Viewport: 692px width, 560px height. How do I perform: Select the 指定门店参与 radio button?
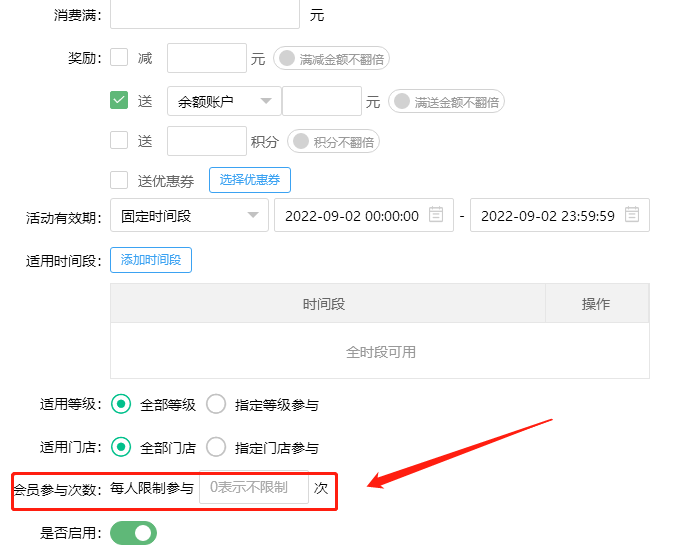click(216, 447)
